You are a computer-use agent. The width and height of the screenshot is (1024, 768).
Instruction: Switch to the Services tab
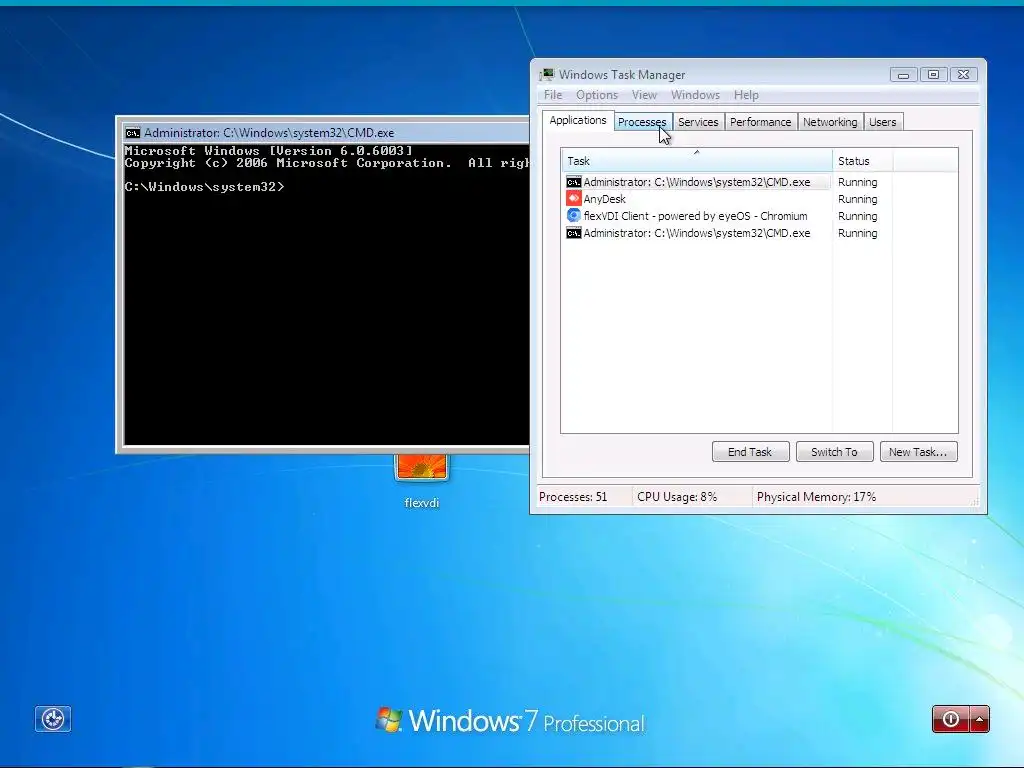pyautogui.click(x=698, y=122)
